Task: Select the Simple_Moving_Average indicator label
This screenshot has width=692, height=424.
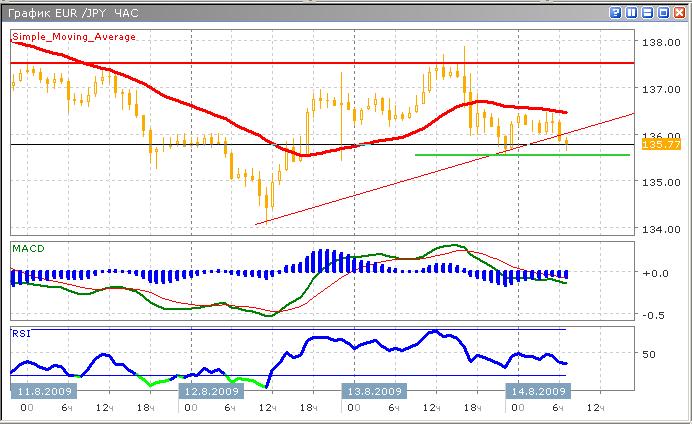Action: point(73,36)
